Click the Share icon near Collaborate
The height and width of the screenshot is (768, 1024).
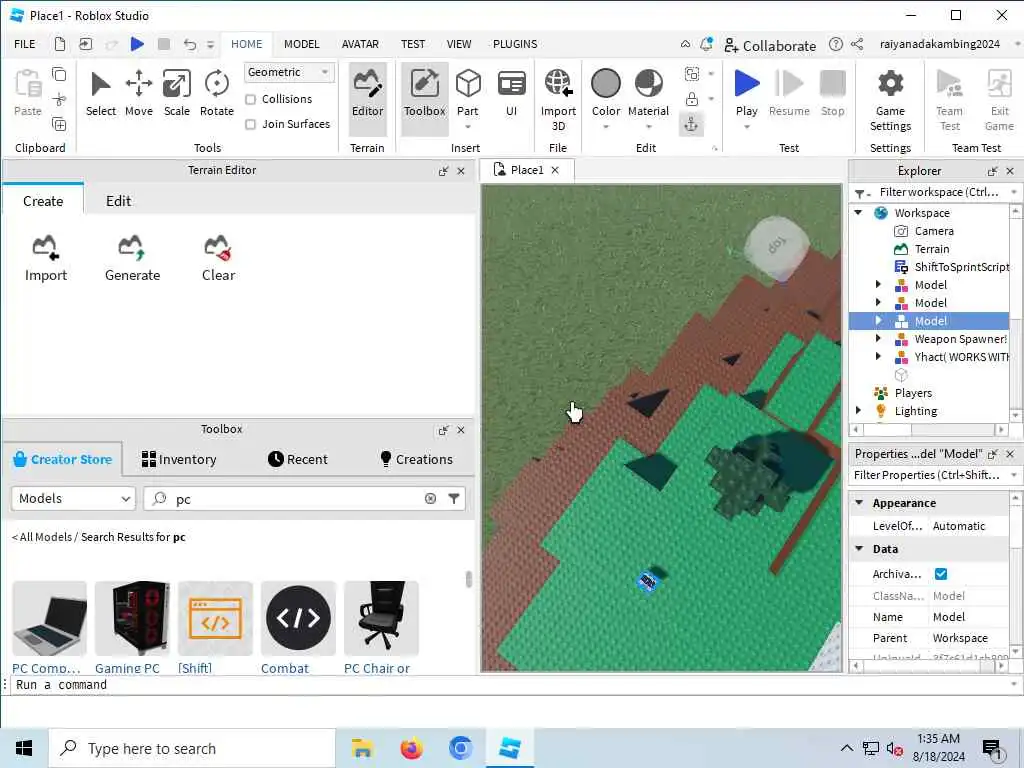click(857, 44)
